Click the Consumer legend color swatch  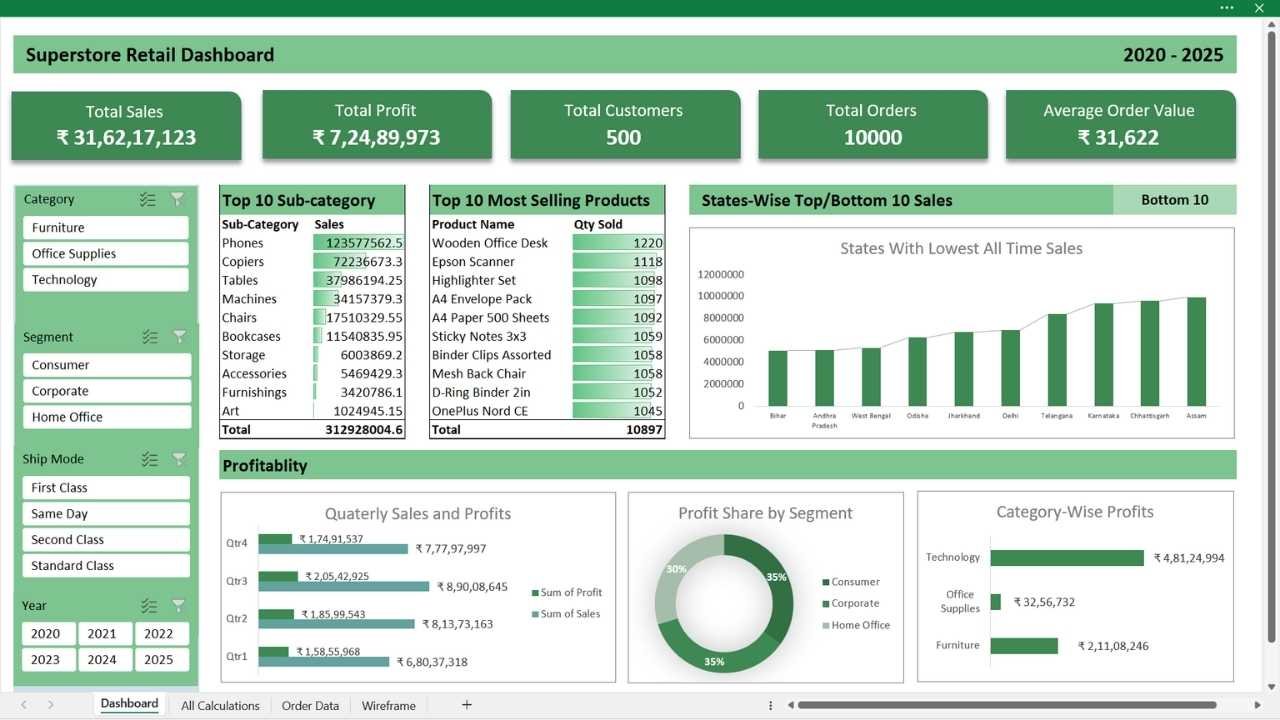point(826,582)
